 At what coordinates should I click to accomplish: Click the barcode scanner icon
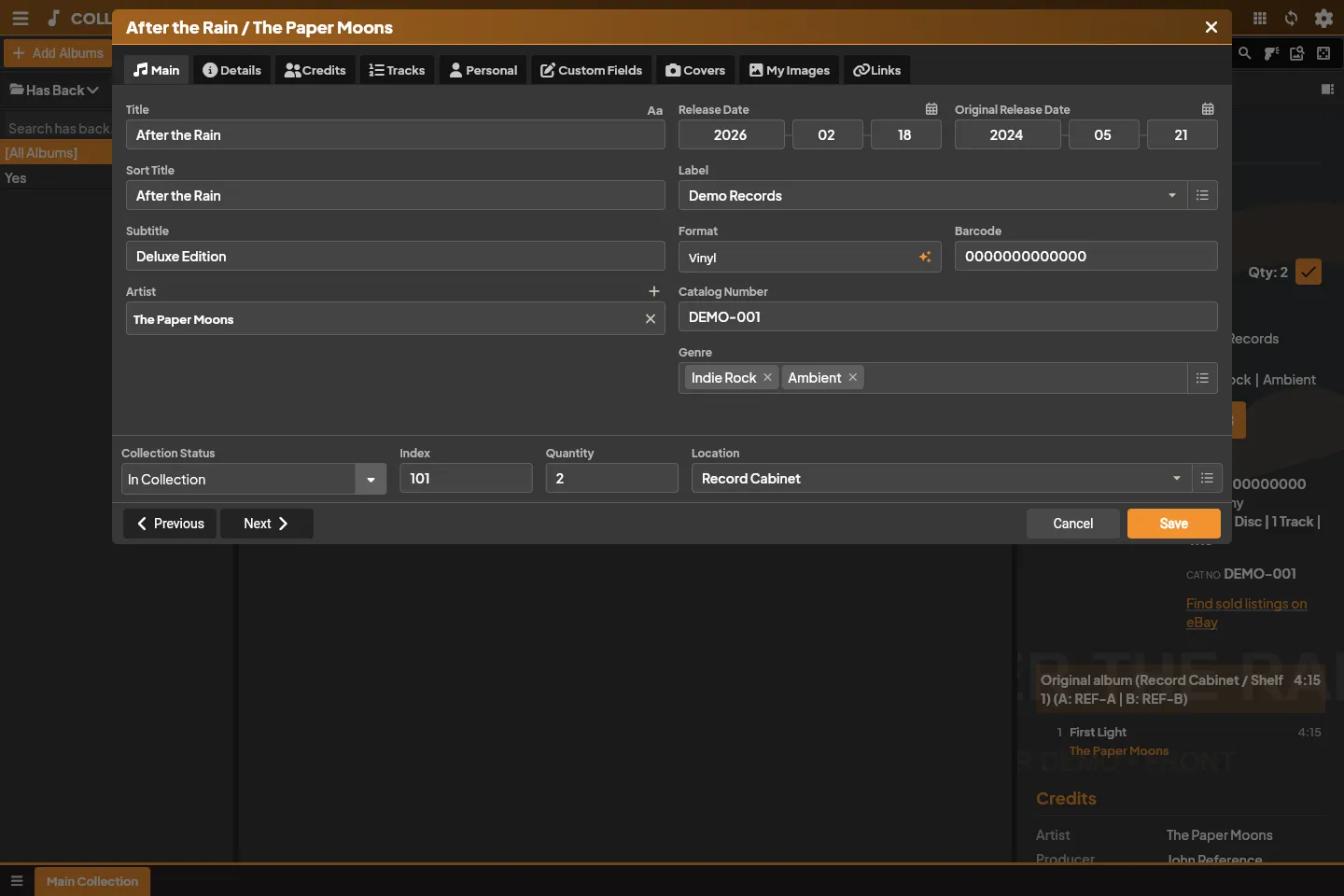pyautogui.click(x=1271, y=53)
